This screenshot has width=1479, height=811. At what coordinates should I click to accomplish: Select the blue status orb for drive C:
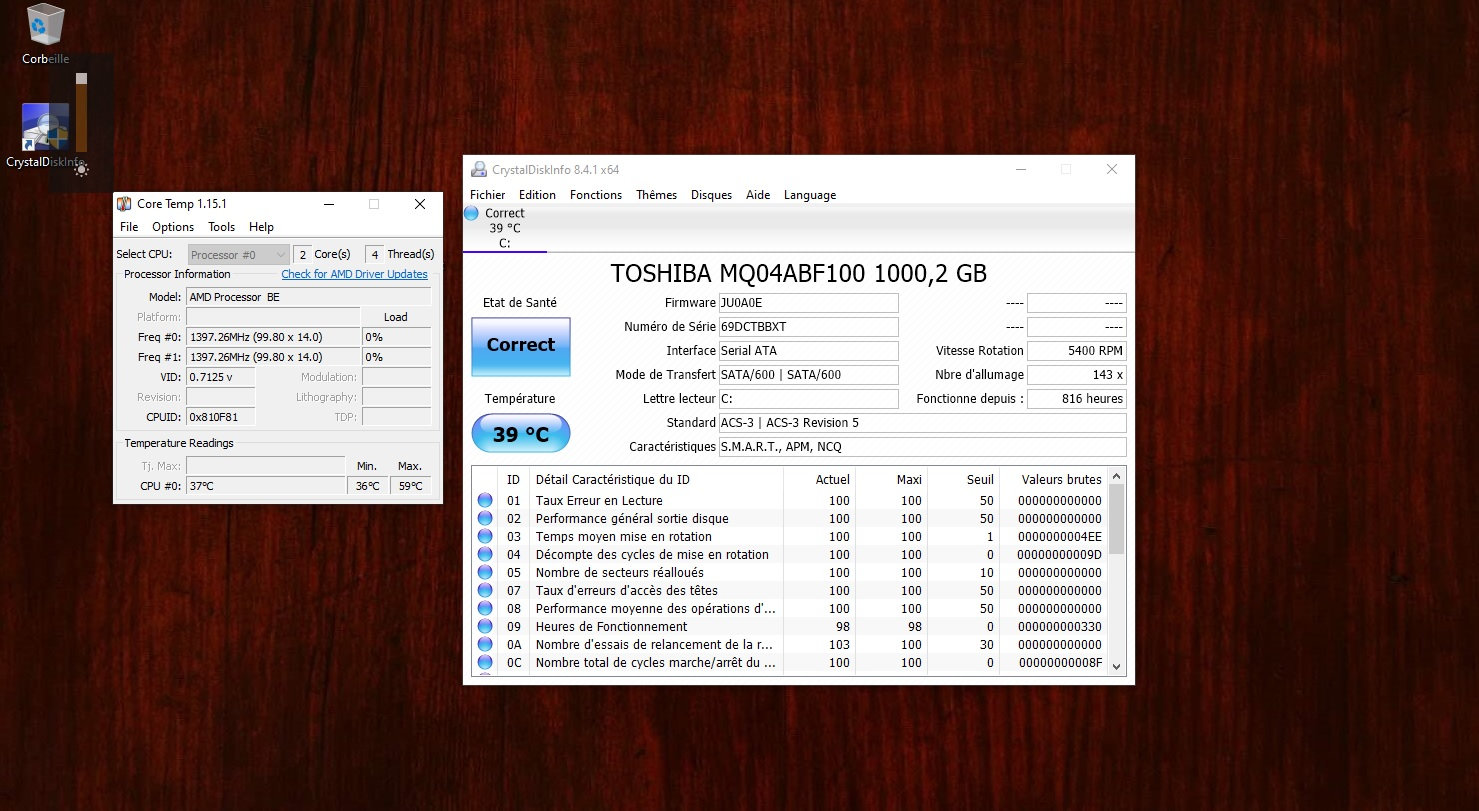click(472, 213)
